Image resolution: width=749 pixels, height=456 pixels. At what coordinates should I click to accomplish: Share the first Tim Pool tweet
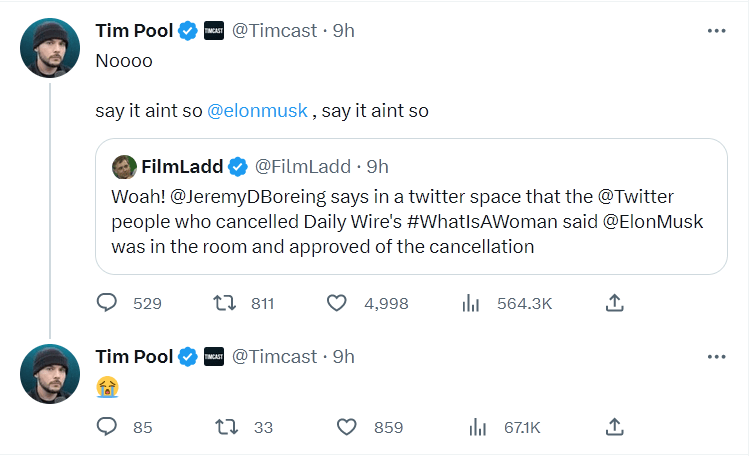(x=616, y=303)
